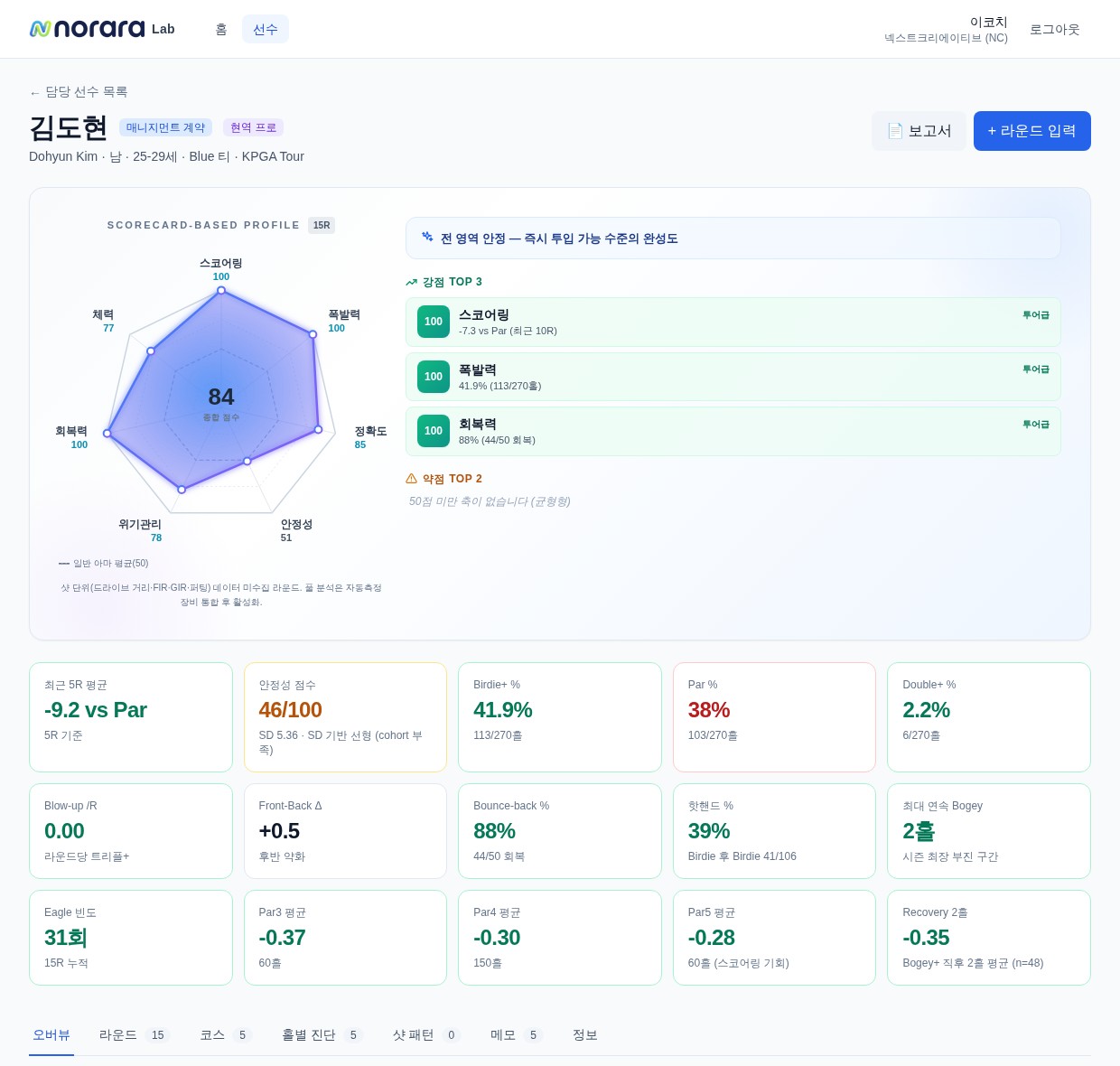Click the 매니지먼트 계약 badge
1120x1066 pixels.
[x=166, y=127]
